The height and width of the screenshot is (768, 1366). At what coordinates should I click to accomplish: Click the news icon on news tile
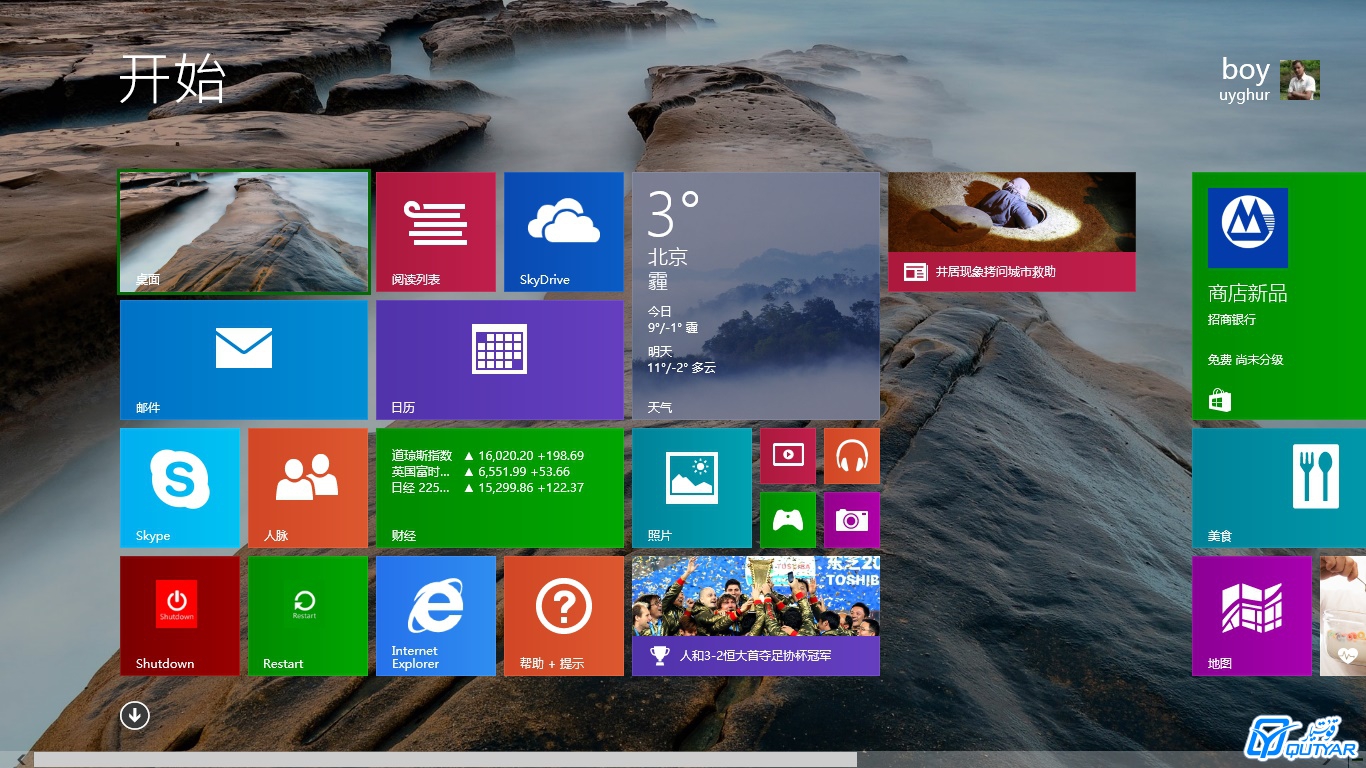coord(915,272)
